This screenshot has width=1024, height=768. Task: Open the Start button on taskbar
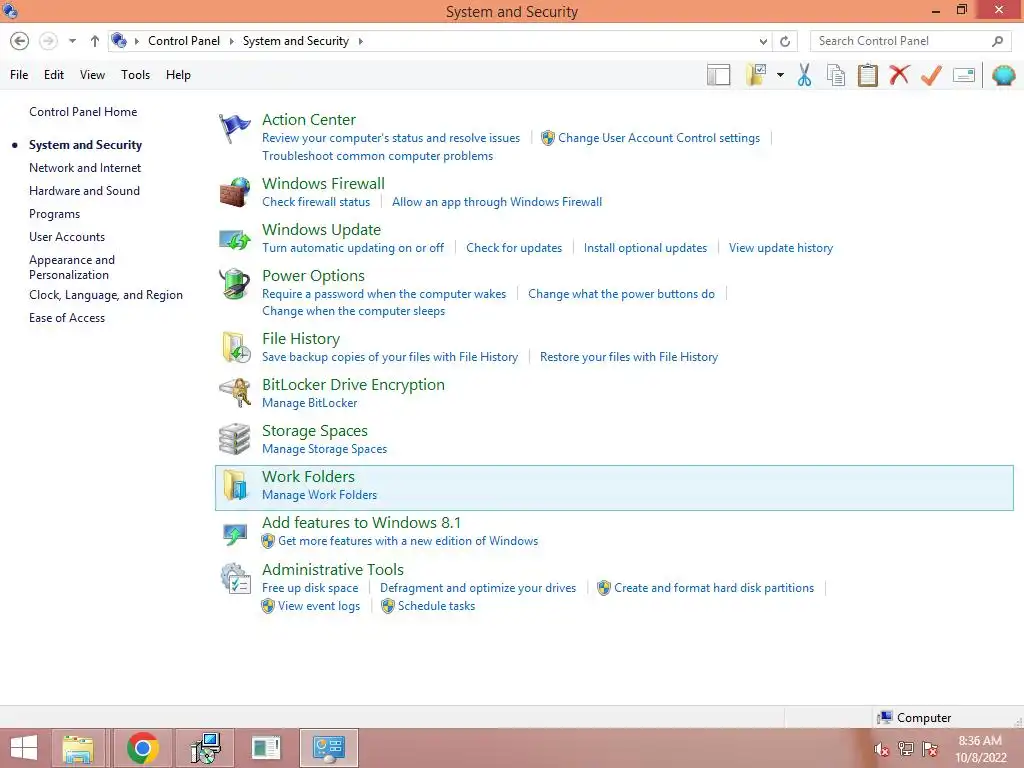point(24,748)
